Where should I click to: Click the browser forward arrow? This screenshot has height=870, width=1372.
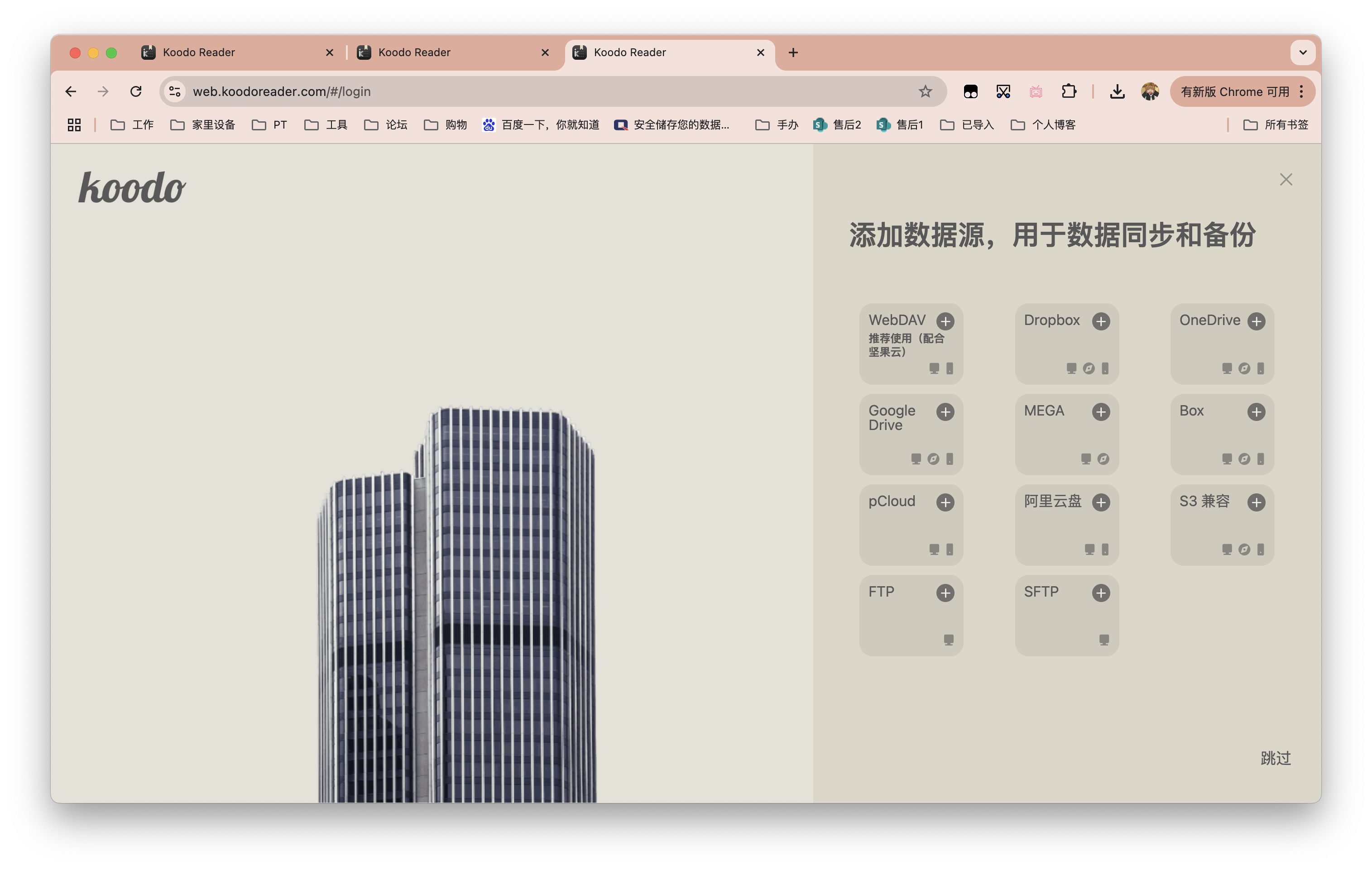[103, 91]
